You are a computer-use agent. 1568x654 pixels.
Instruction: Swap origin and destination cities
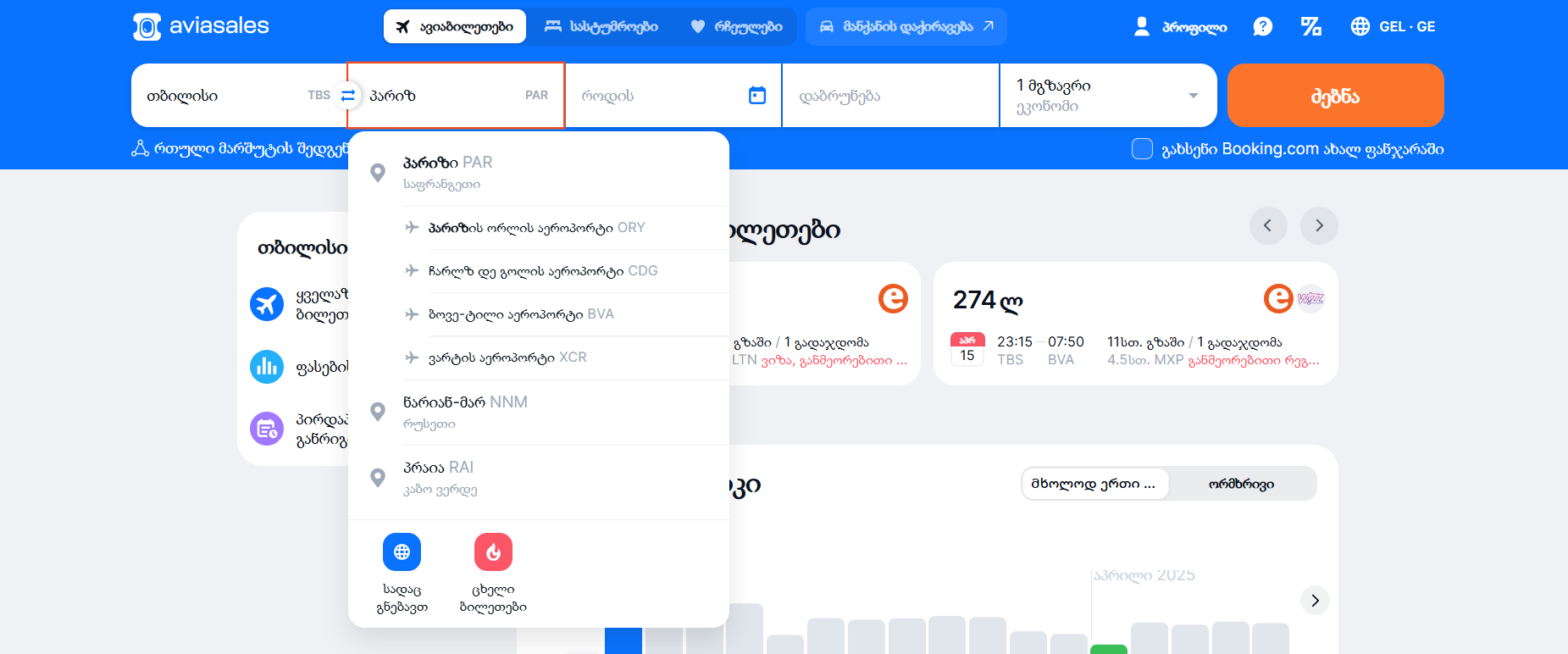[347, 96]
